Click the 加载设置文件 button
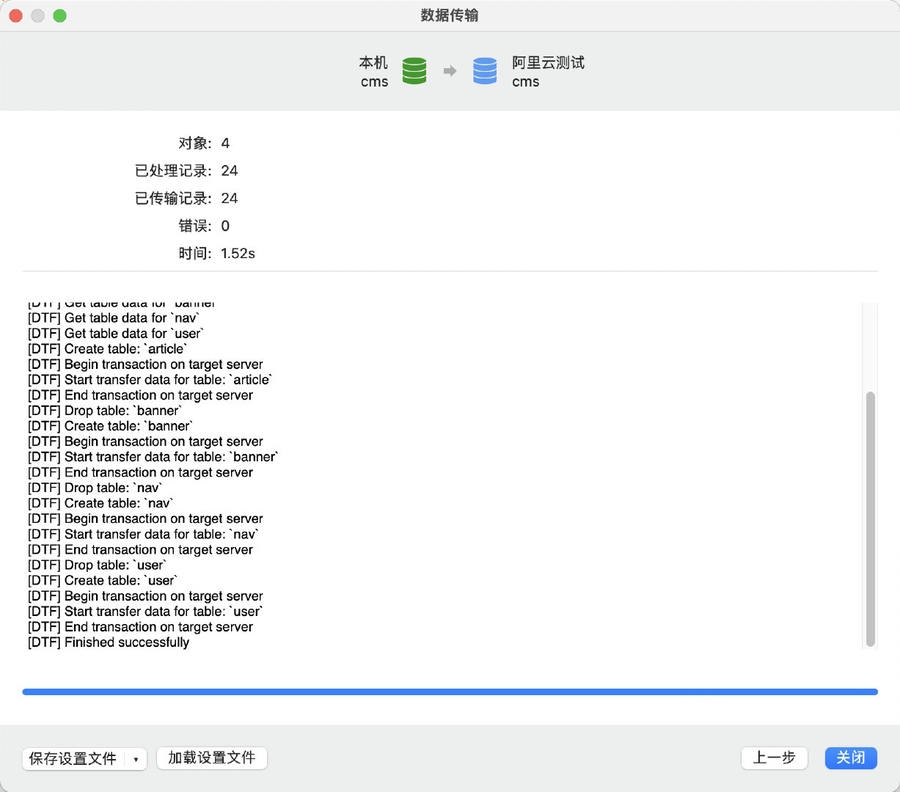This screenshot has height=792, width=900. tap(212, 758)
